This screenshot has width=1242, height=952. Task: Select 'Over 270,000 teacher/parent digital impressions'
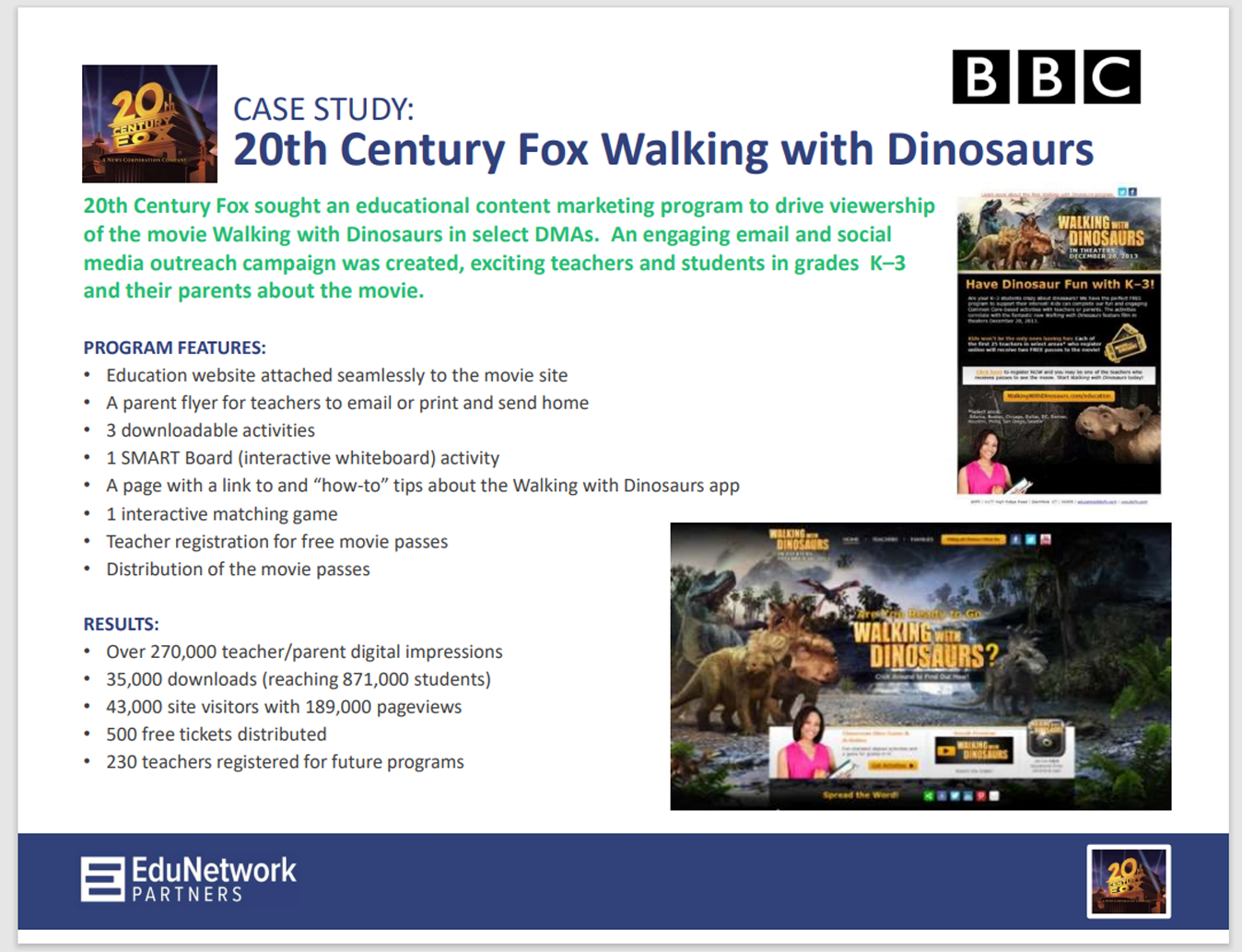click(304, 652)
